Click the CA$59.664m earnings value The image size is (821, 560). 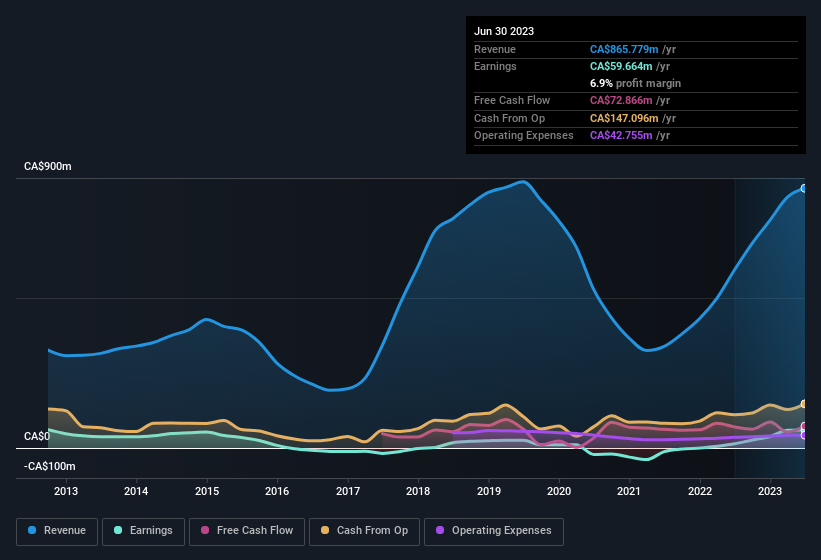point(621,66)
